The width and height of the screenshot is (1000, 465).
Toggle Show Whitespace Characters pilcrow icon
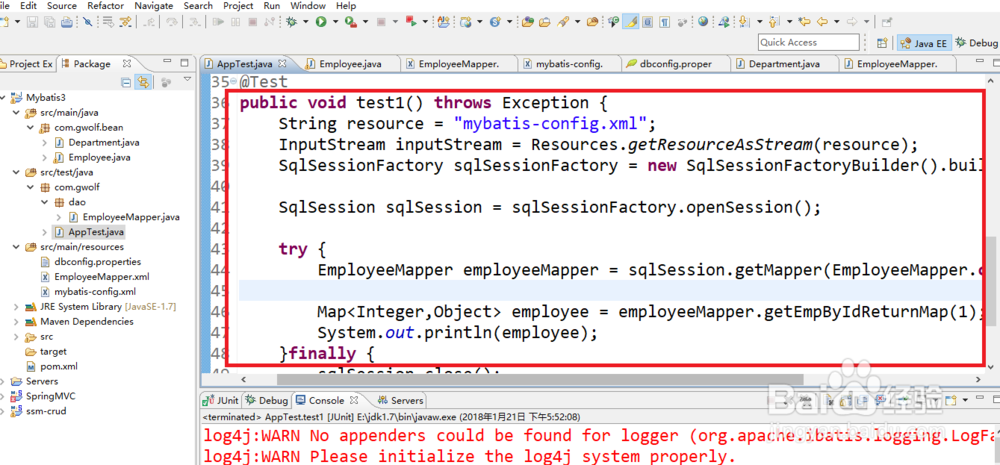pyautogui.click(x=665, y=22)
